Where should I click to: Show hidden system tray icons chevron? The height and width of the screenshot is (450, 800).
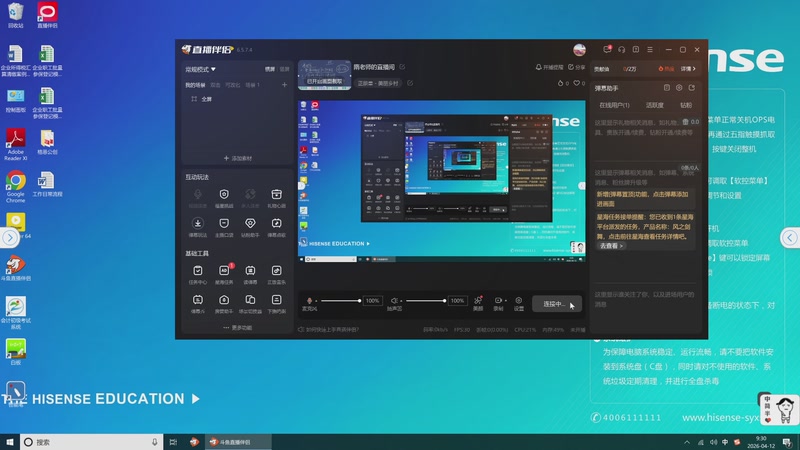tap(687, 442)
